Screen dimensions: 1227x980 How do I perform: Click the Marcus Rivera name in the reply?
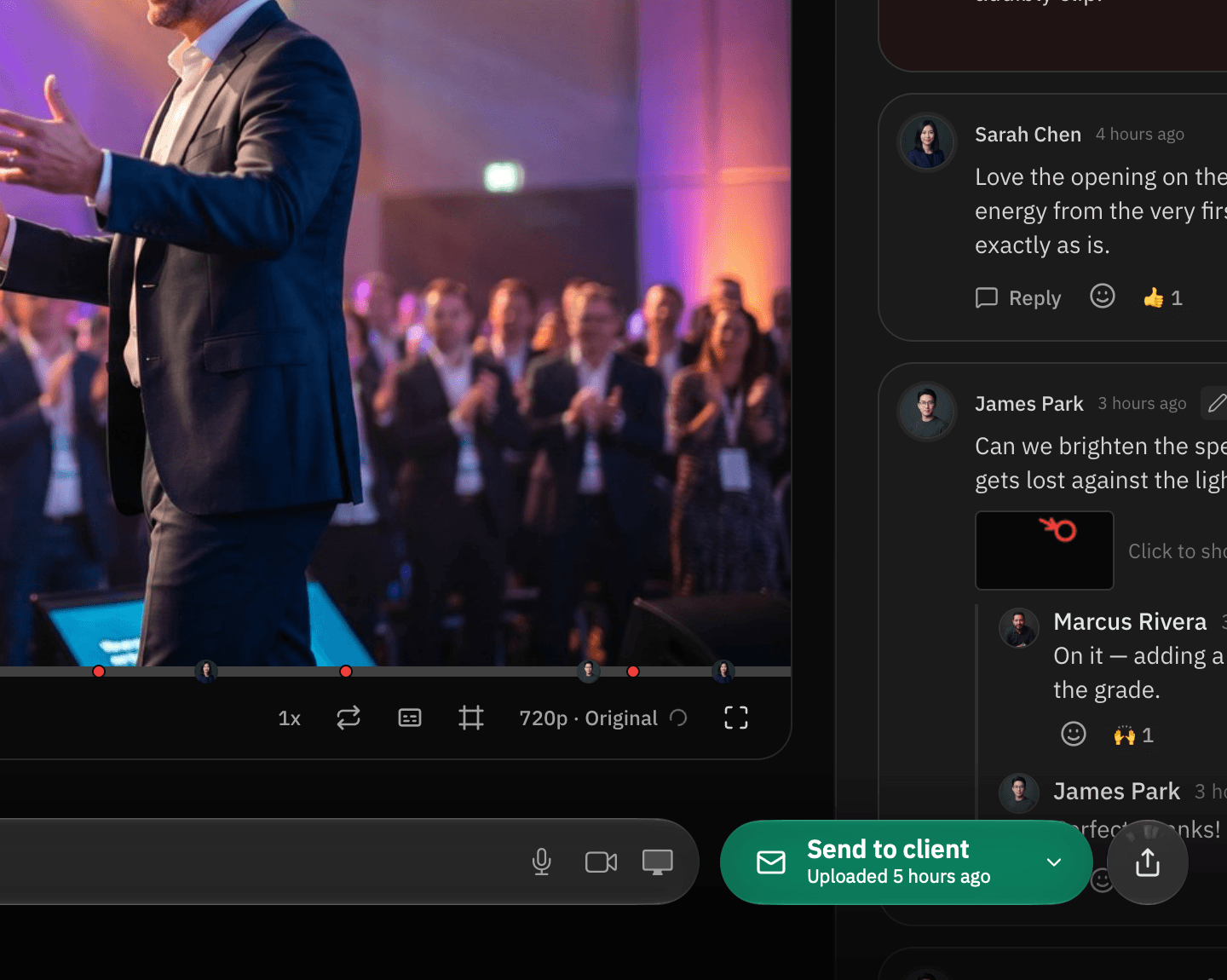(1130, 622)
